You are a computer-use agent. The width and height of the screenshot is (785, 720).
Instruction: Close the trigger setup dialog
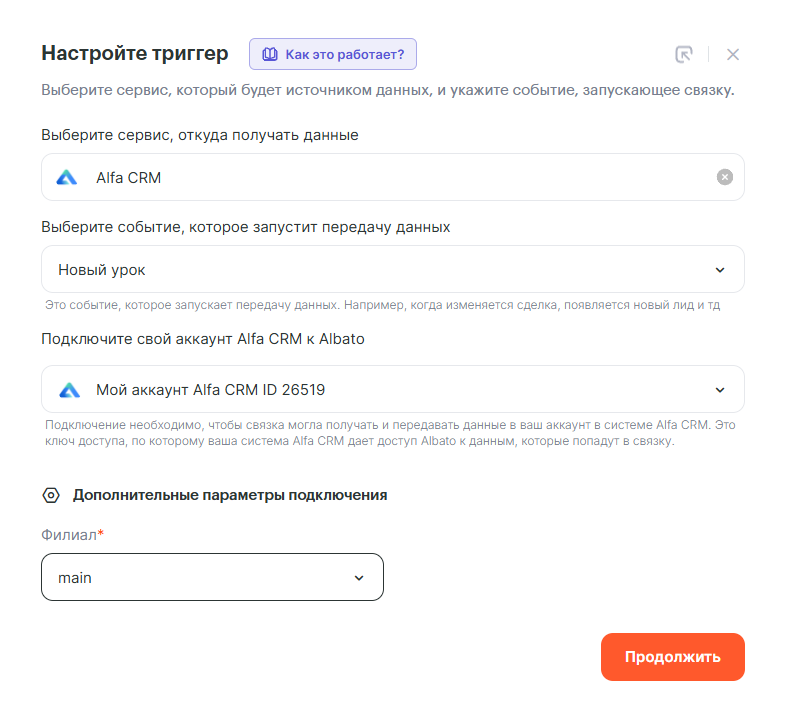tap(733, 54)
